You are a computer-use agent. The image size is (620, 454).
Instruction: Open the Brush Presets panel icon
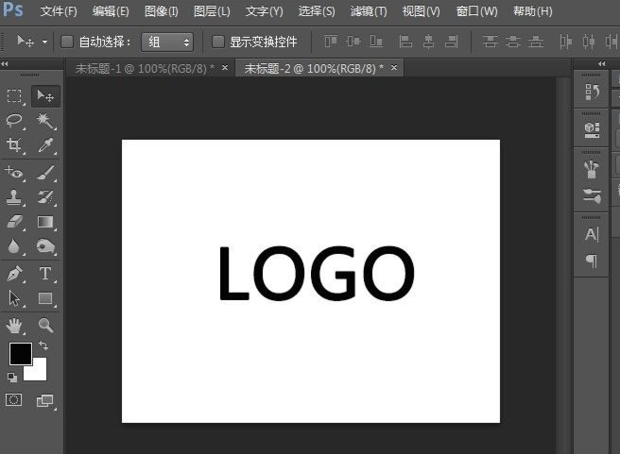pyautogui.click(x=592, y=168)
